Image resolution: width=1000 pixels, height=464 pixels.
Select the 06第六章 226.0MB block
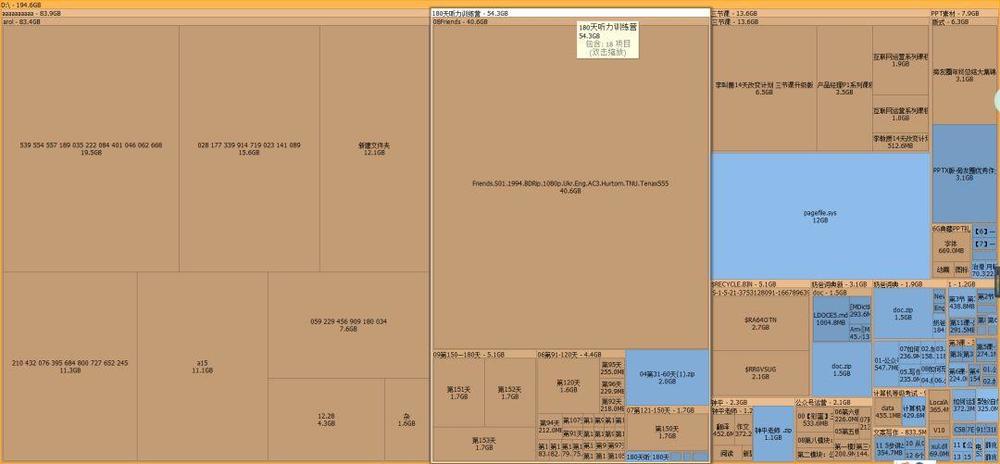847,416
